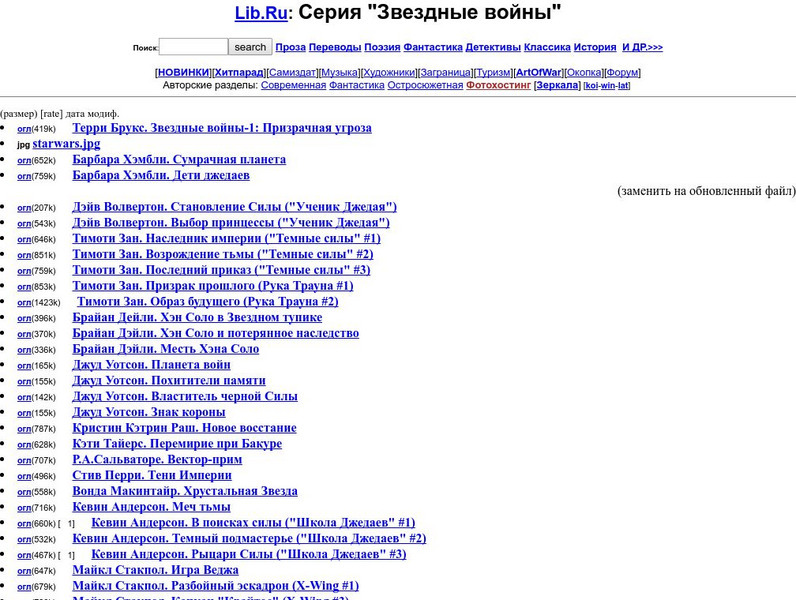Open Р.А.Сальваторе Вектор-прим
Viewport: 796px width, 600px height.
(x=157, y=459)
